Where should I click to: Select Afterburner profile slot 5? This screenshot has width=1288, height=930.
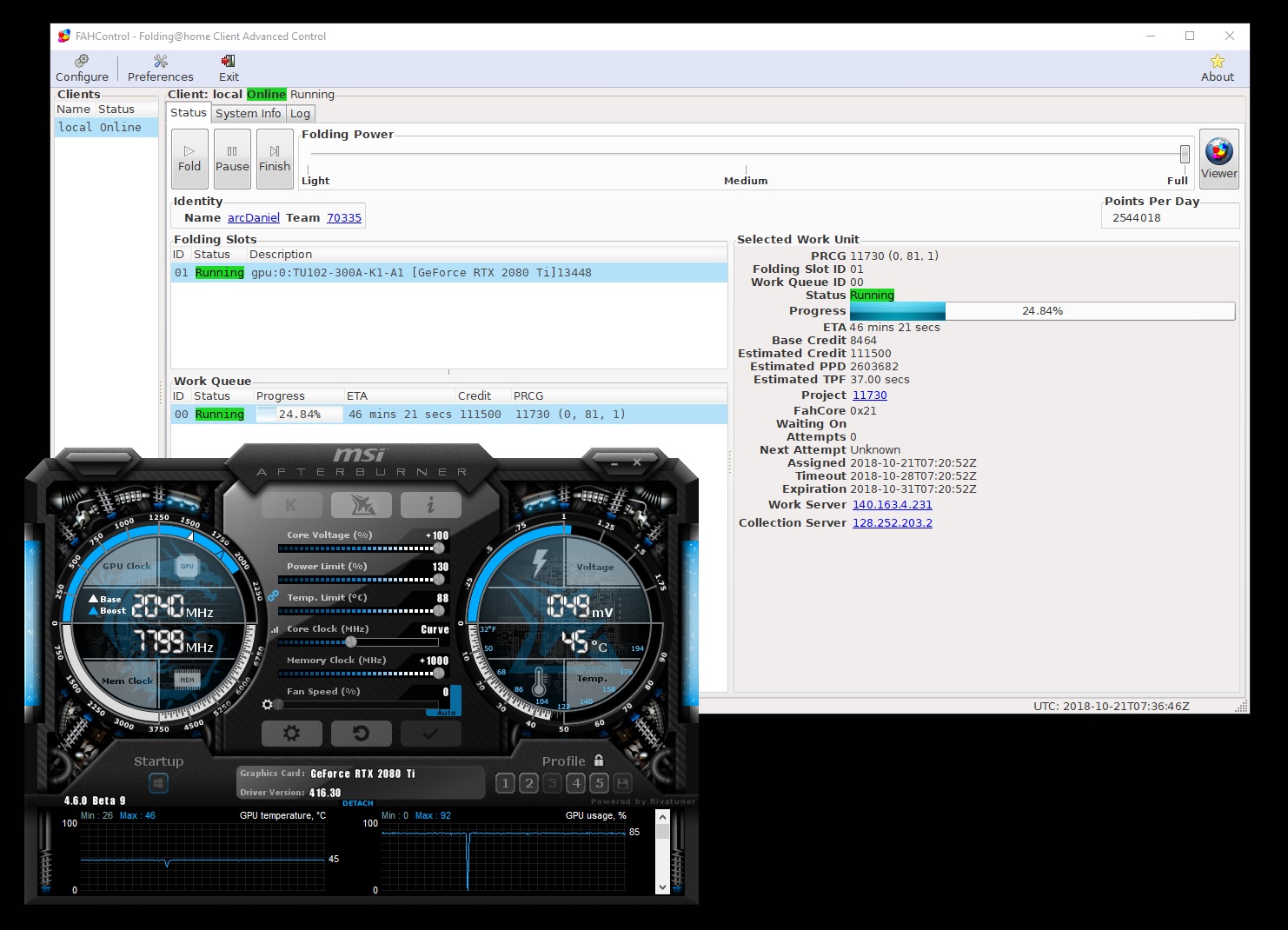(600, 784)
